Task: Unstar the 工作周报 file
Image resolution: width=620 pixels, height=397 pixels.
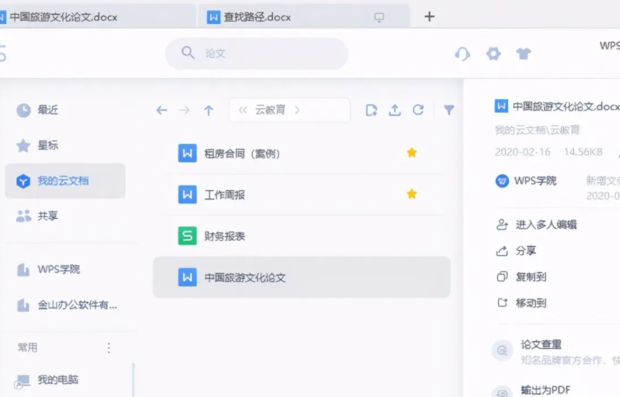Action: [x=412, y=194]
